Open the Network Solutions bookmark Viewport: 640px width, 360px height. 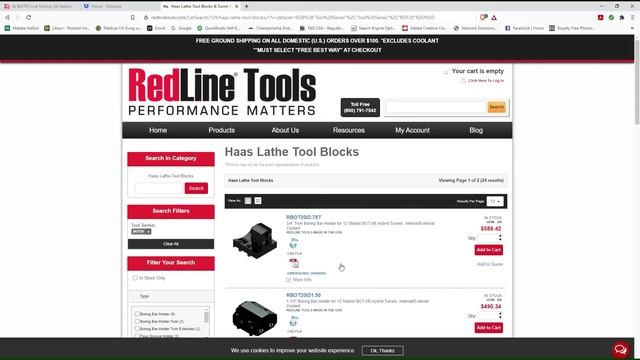coord(476,28)
